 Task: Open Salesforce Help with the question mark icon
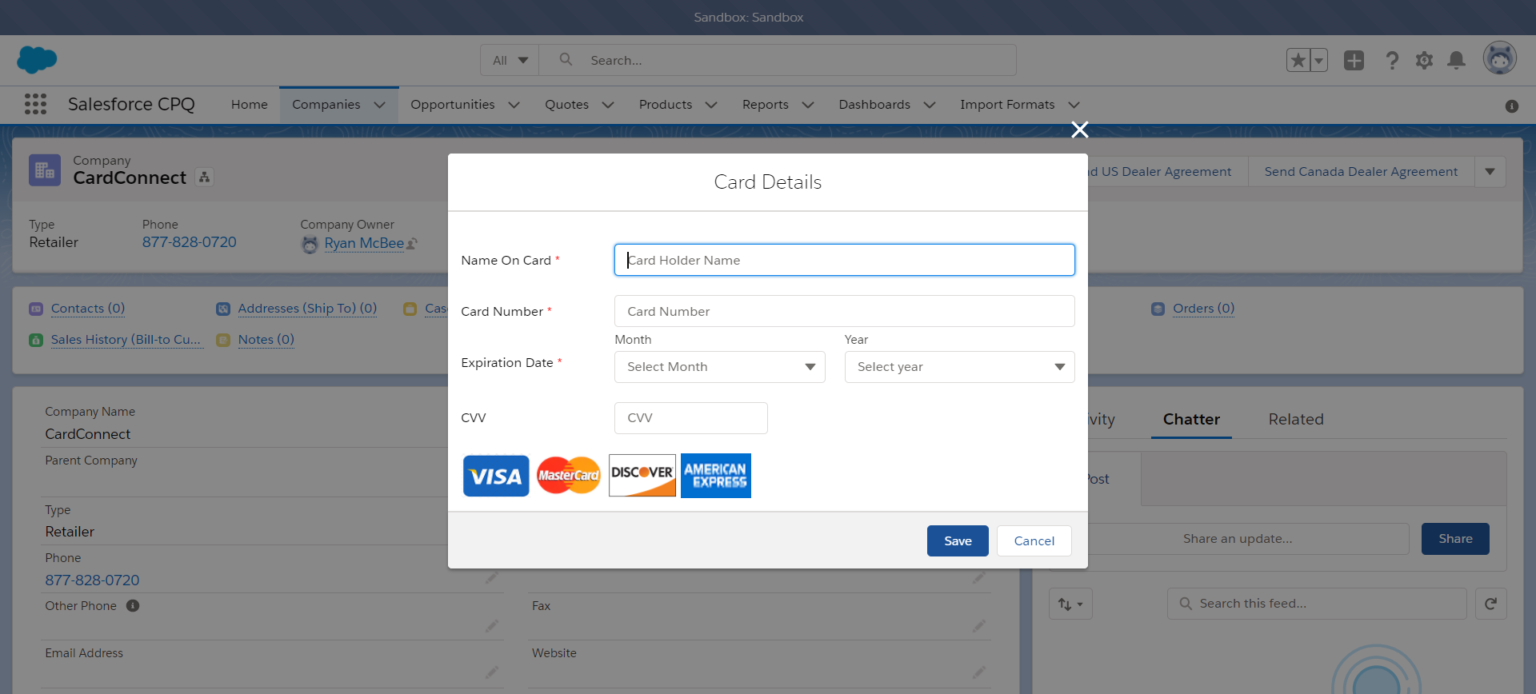[x=1392, y=60]
